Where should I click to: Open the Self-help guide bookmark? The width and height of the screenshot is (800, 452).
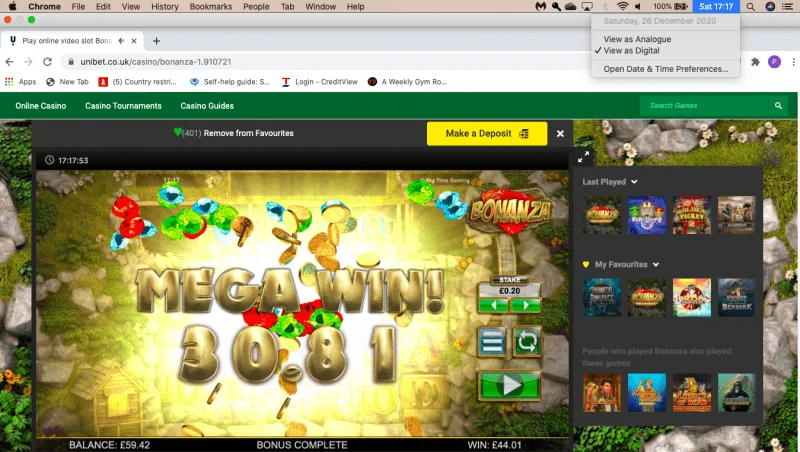(x=230, y=82)
